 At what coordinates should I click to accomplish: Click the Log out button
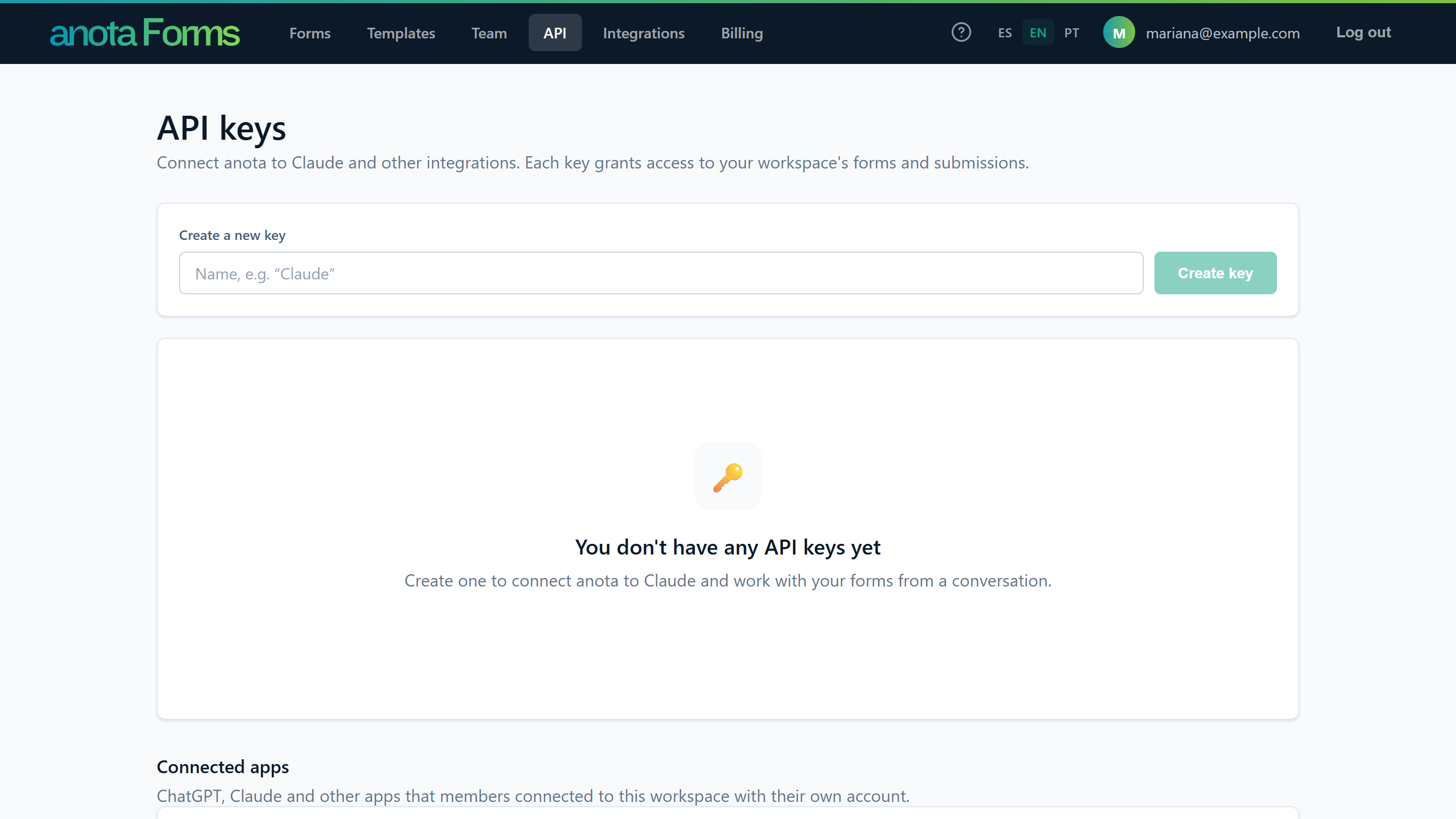pos(1363,33)
